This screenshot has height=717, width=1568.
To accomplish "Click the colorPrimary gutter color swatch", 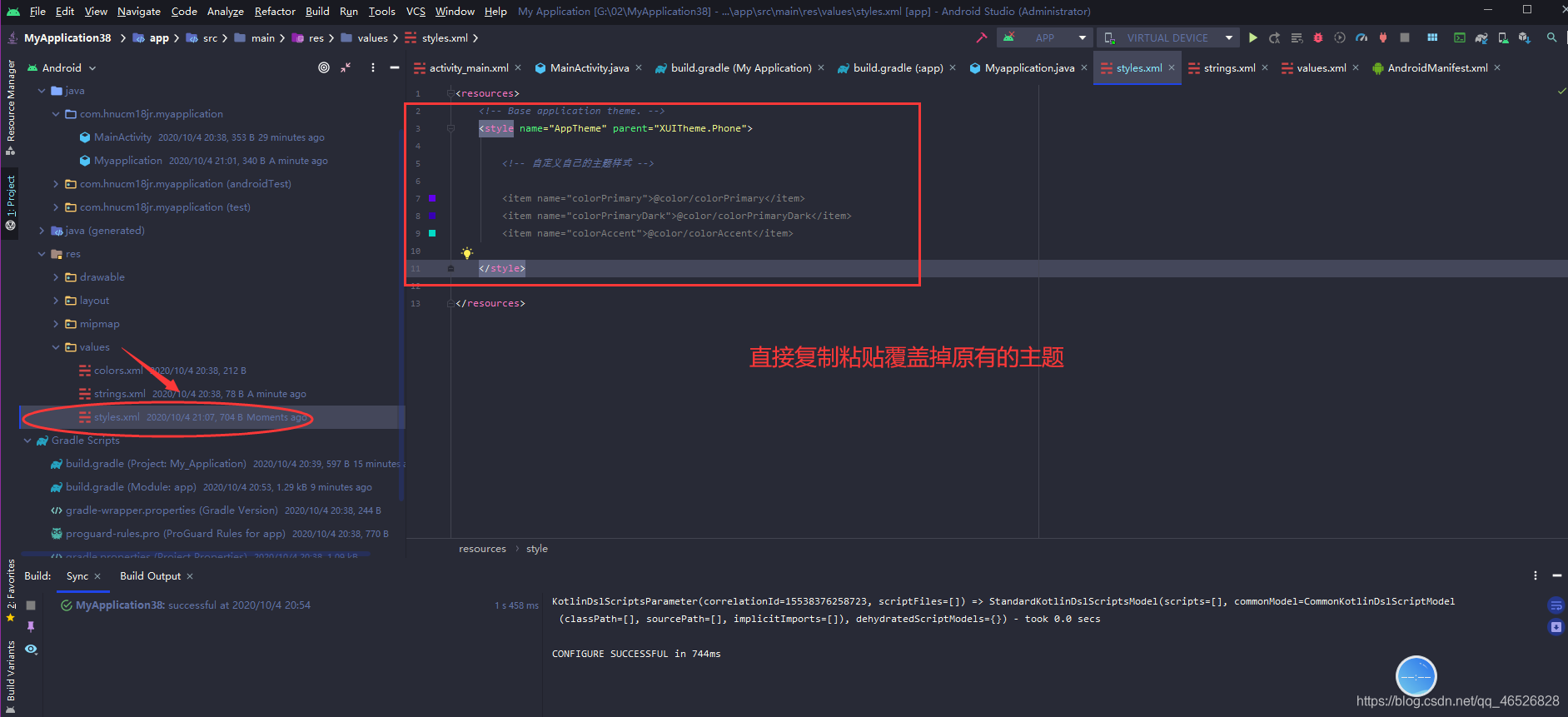I will 432,198.
